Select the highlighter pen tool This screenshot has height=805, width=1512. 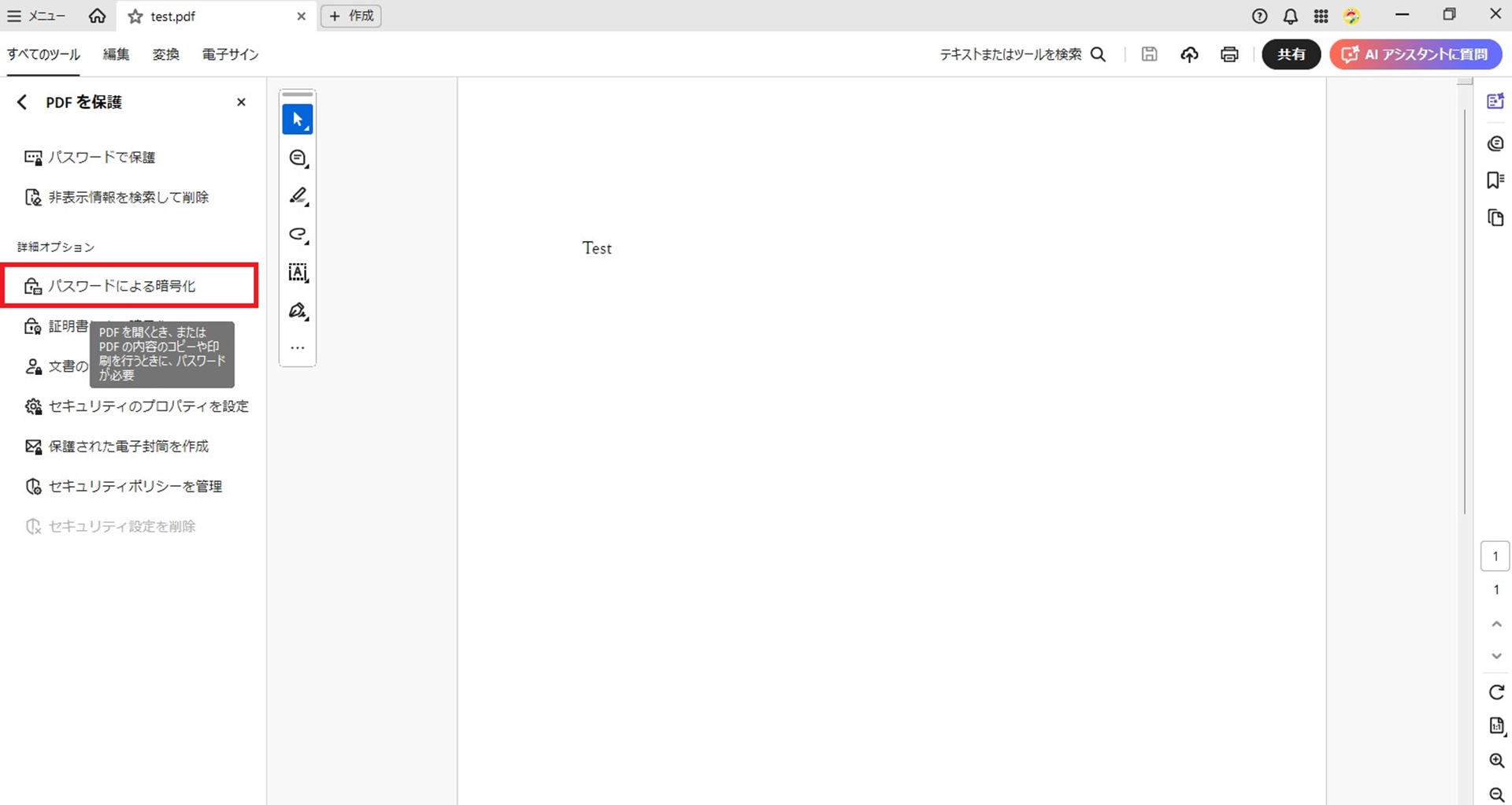pyautogui.click(x=297, y=196)
